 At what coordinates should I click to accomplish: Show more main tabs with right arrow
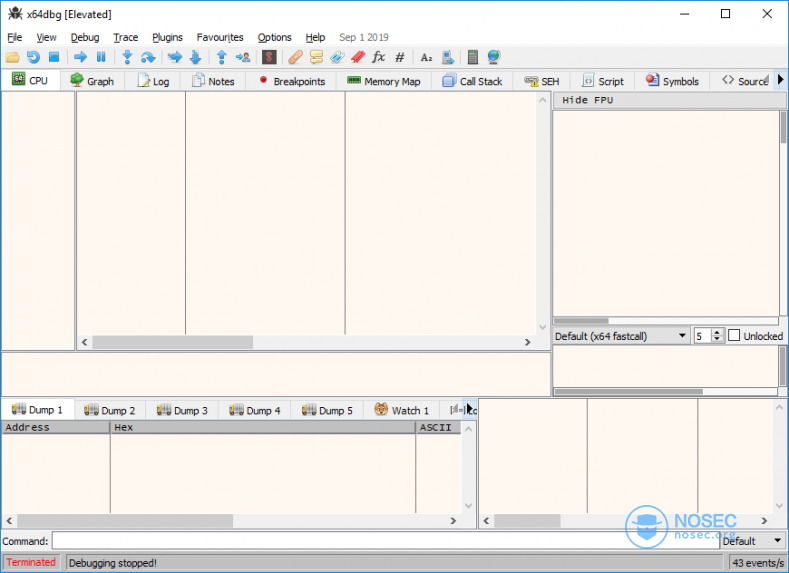click(780, 79)
